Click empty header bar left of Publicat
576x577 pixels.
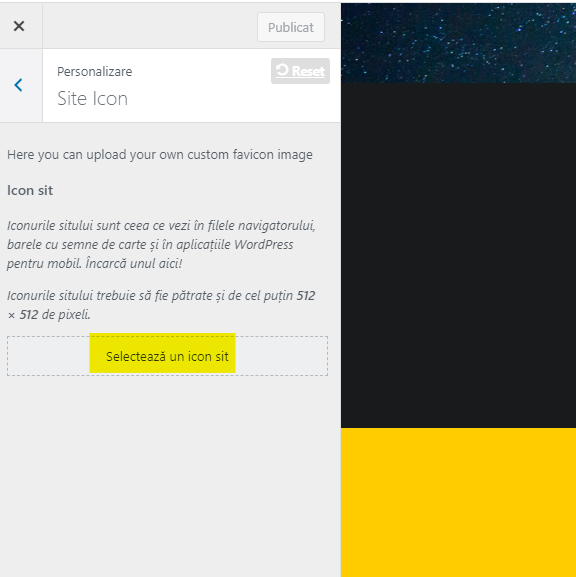tap(150, 26)
